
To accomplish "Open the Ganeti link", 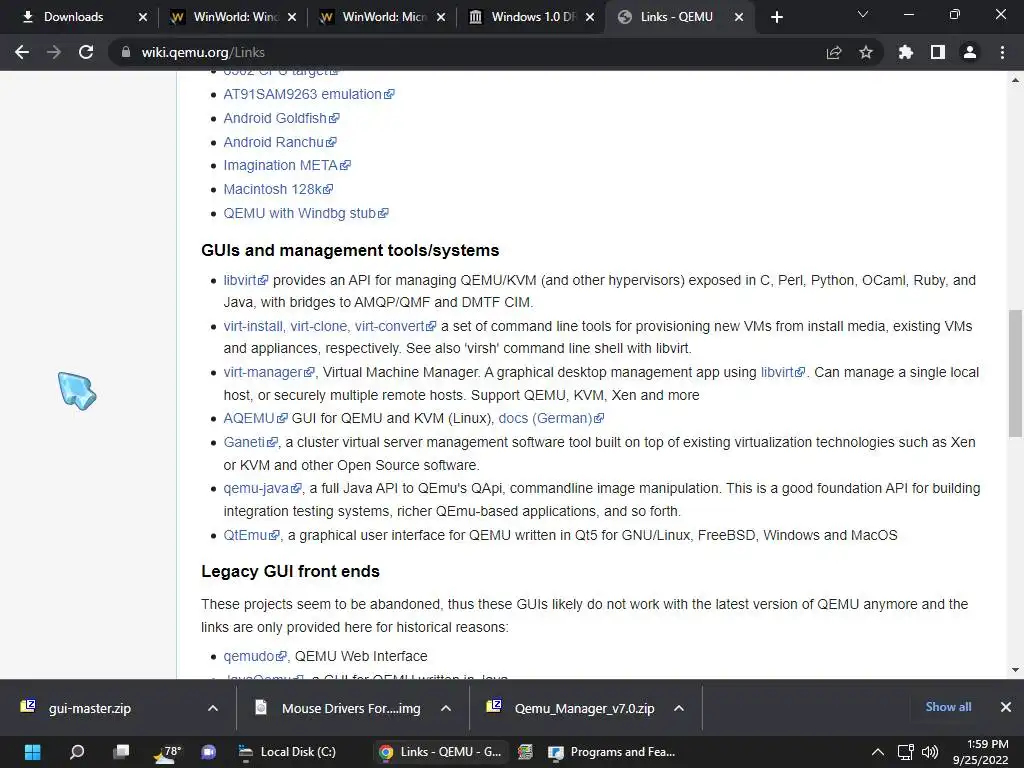I will click(250, 442).
